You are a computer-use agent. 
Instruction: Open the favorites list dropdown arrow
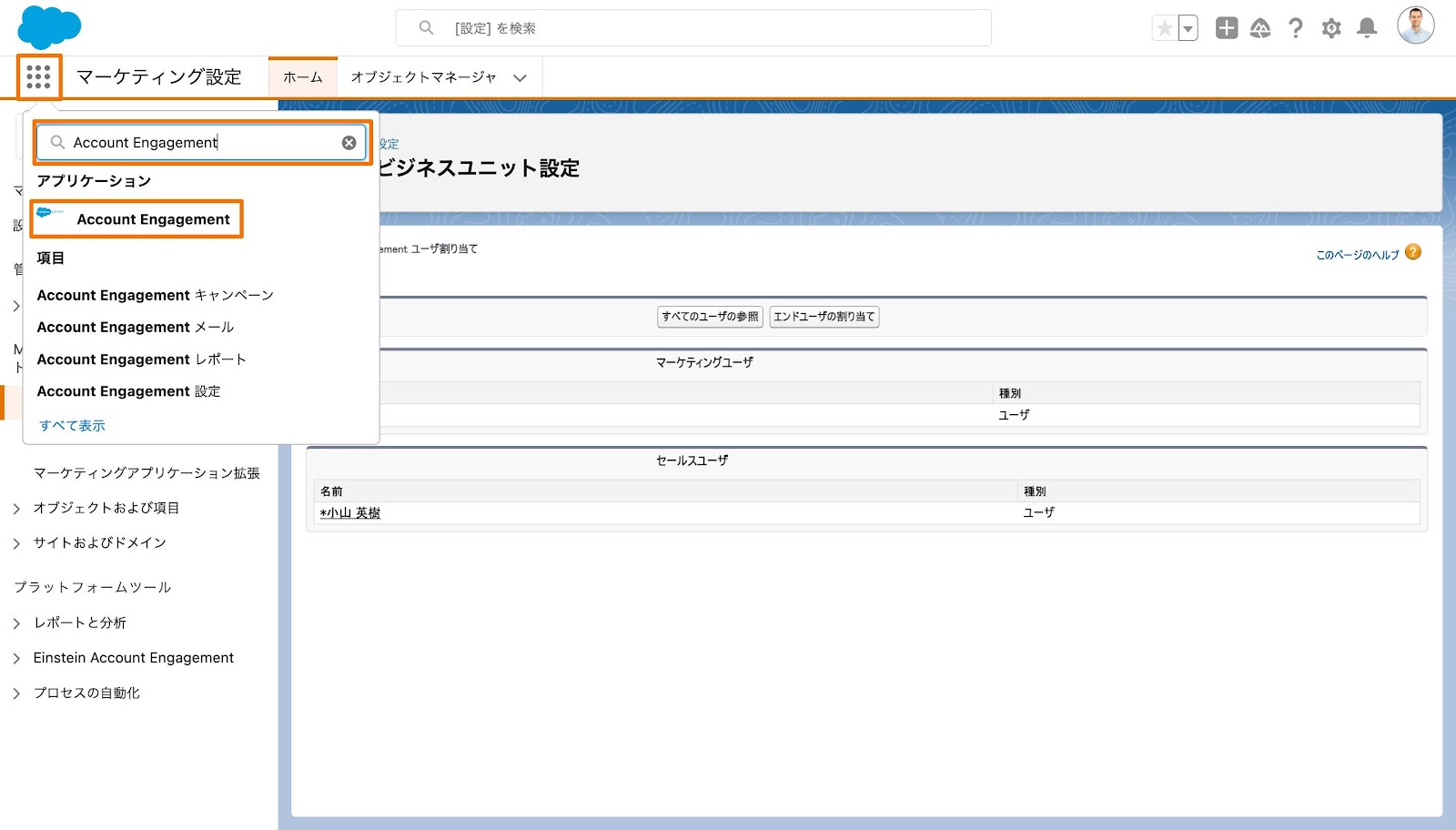point(1188,28)
